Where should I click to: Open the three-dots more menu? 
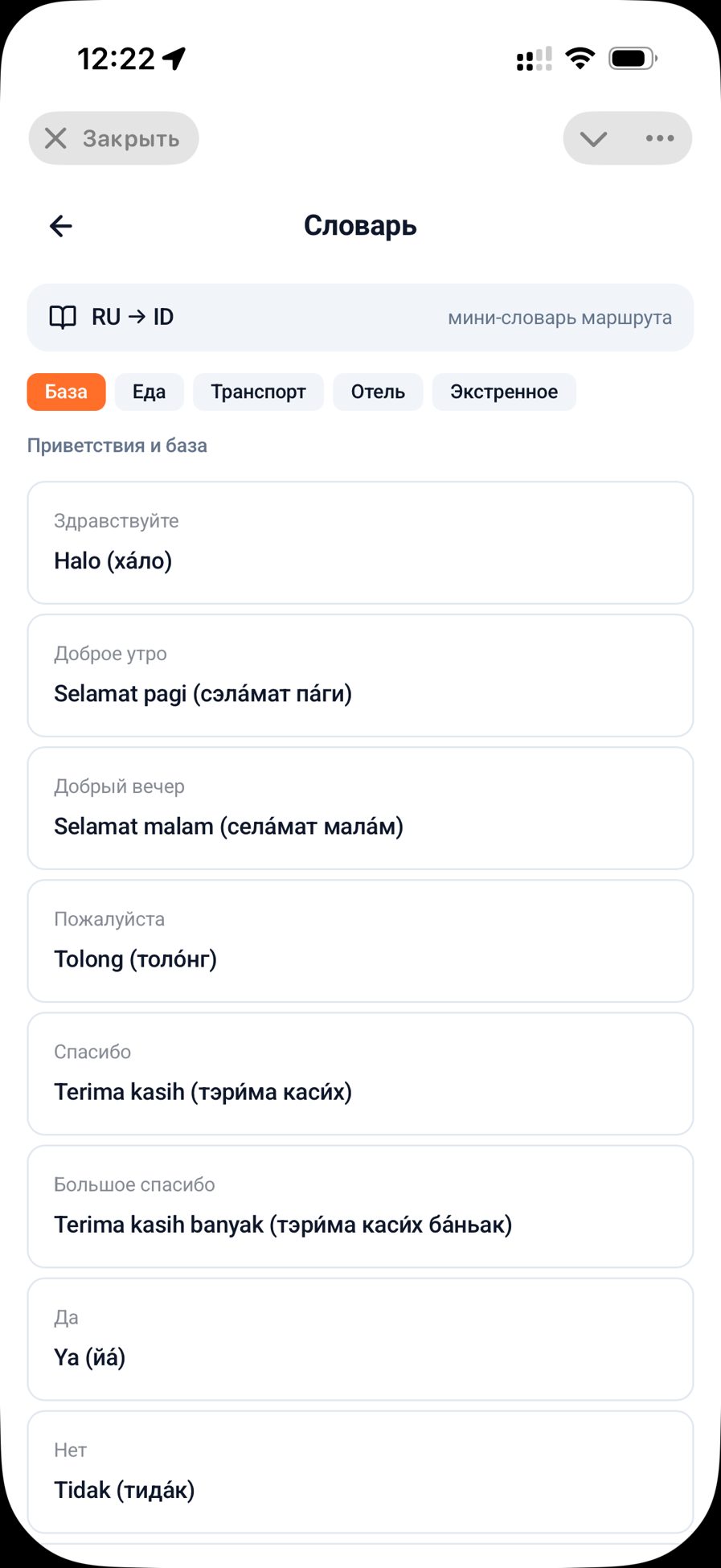pos(660,138)
